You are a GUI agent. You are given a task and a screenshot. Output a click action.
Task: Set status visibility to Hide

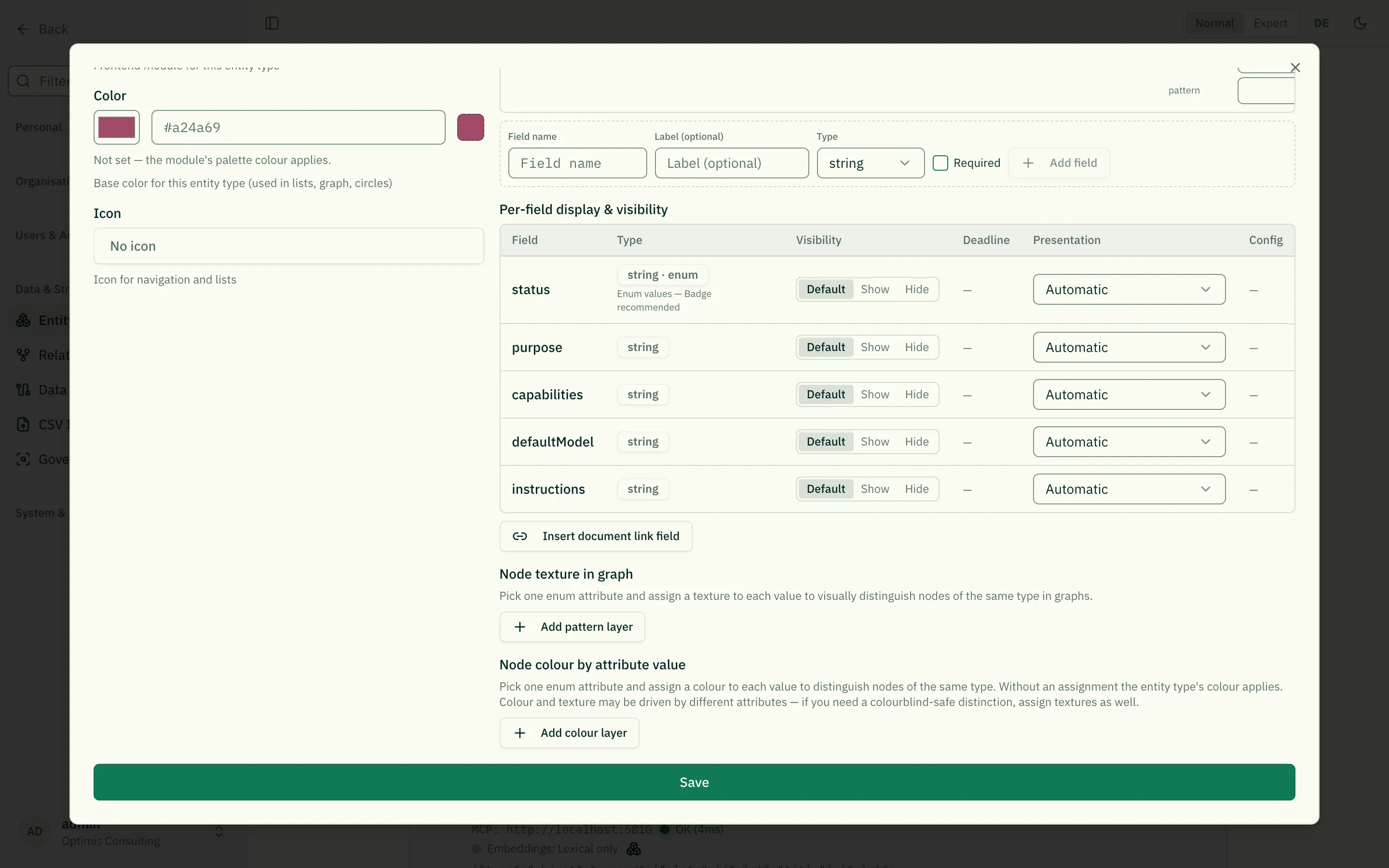pyautogui.click(x=917, y=289)
